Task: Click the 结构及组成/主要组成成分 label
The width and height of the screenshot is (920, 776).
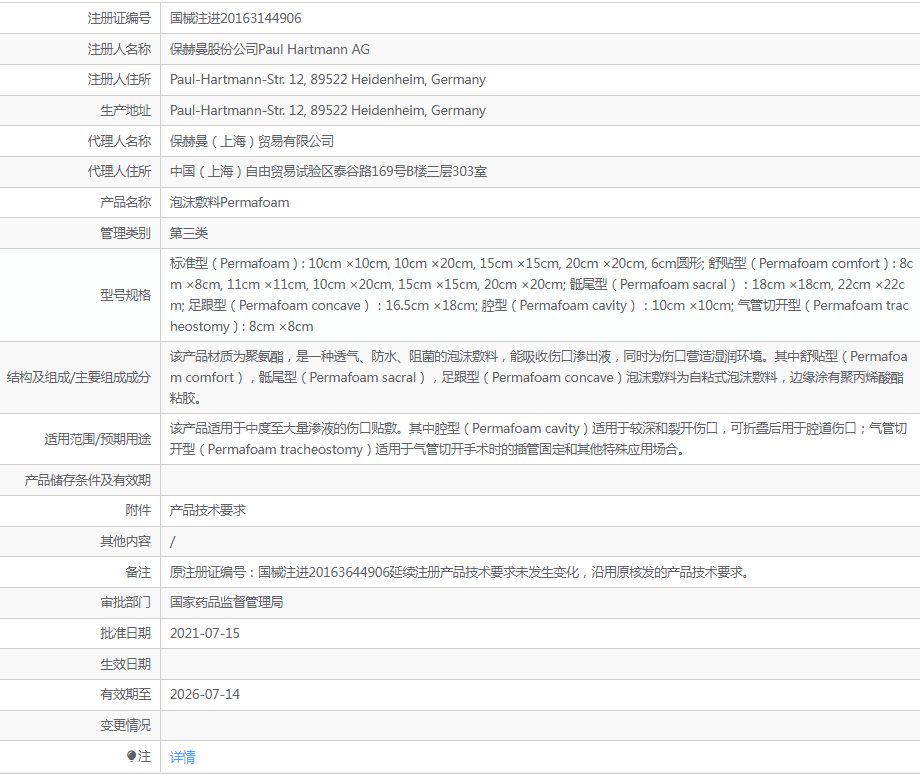Action: tap(79, 377)
